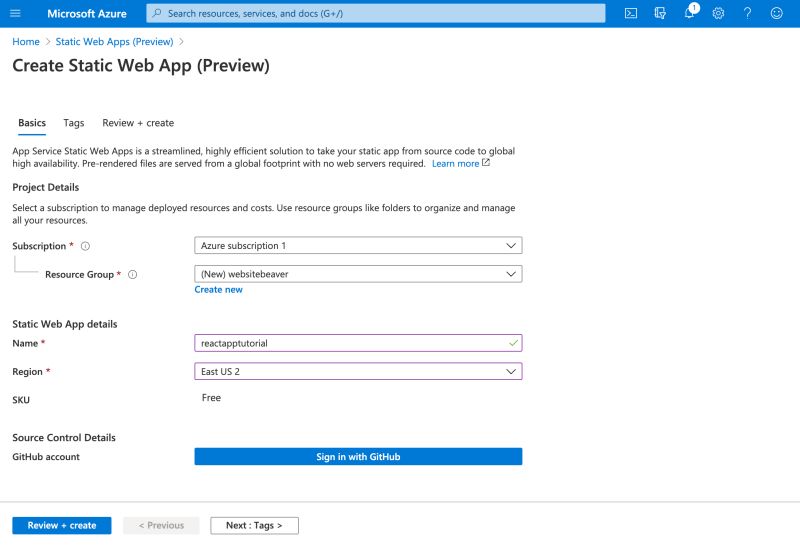800x546 pixels.
Task: Click the Create Static Web App (Preview) title
Action: [x=141, y=66]
